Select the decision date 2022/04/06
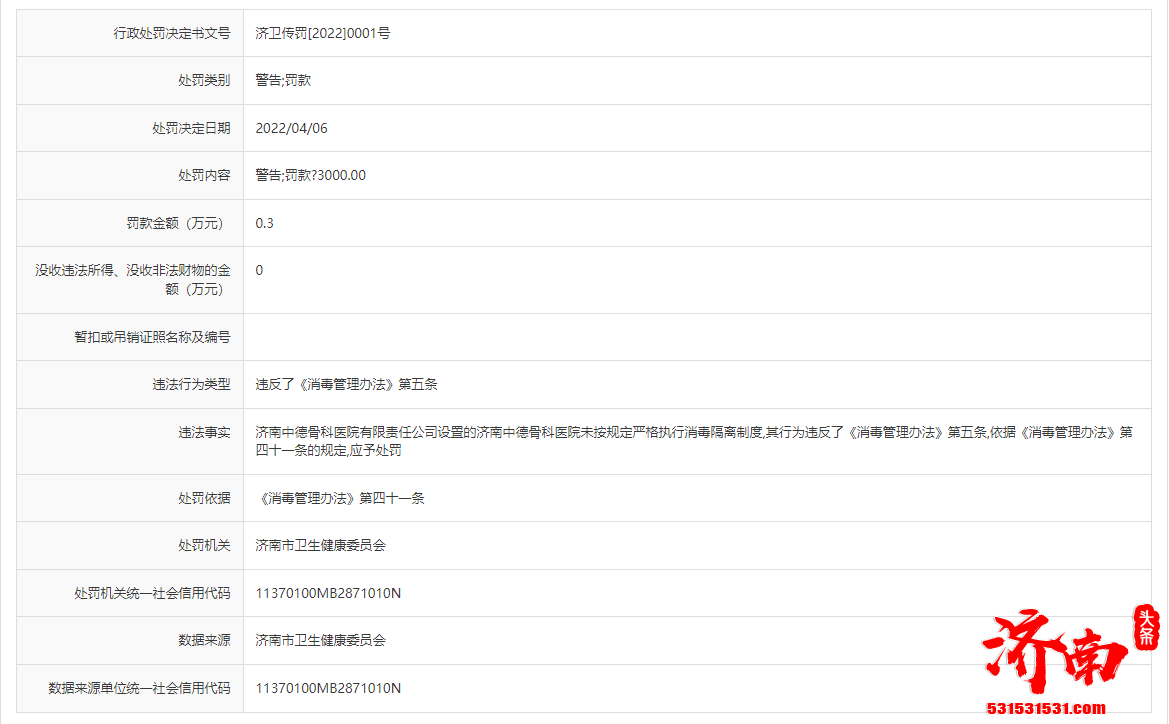The width and height of the screenshot is (1169, 724). (x=290, y=127)
